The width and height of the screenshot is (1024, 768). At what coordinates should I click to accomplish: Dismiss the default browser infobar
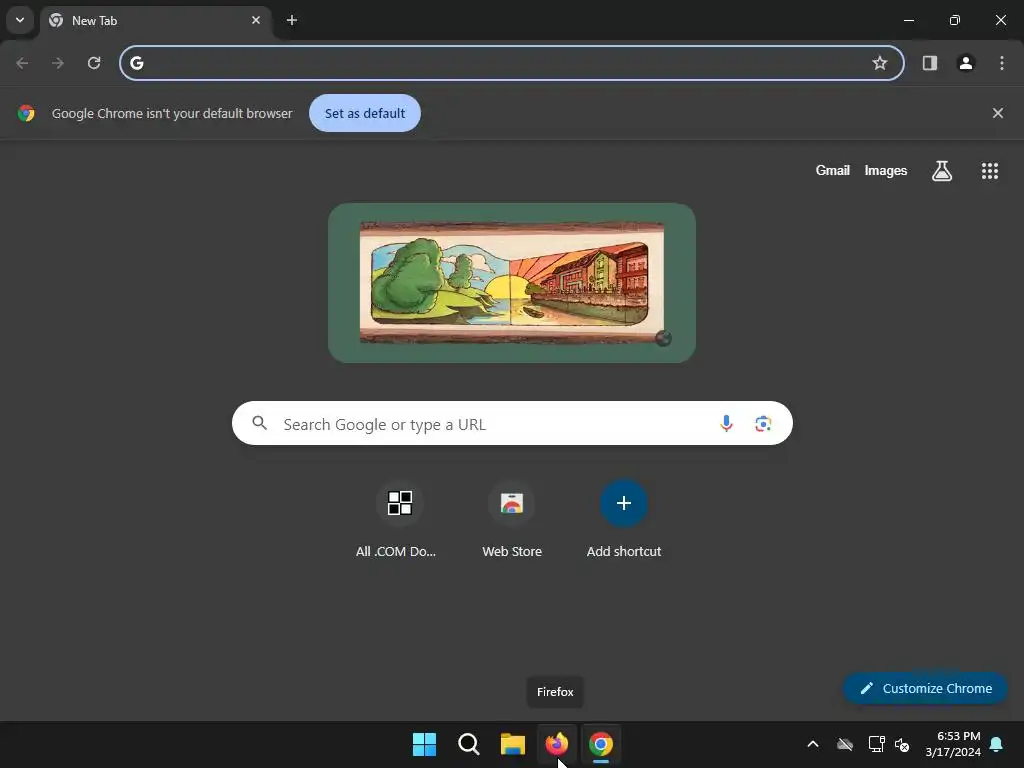(x=997, y=113)
